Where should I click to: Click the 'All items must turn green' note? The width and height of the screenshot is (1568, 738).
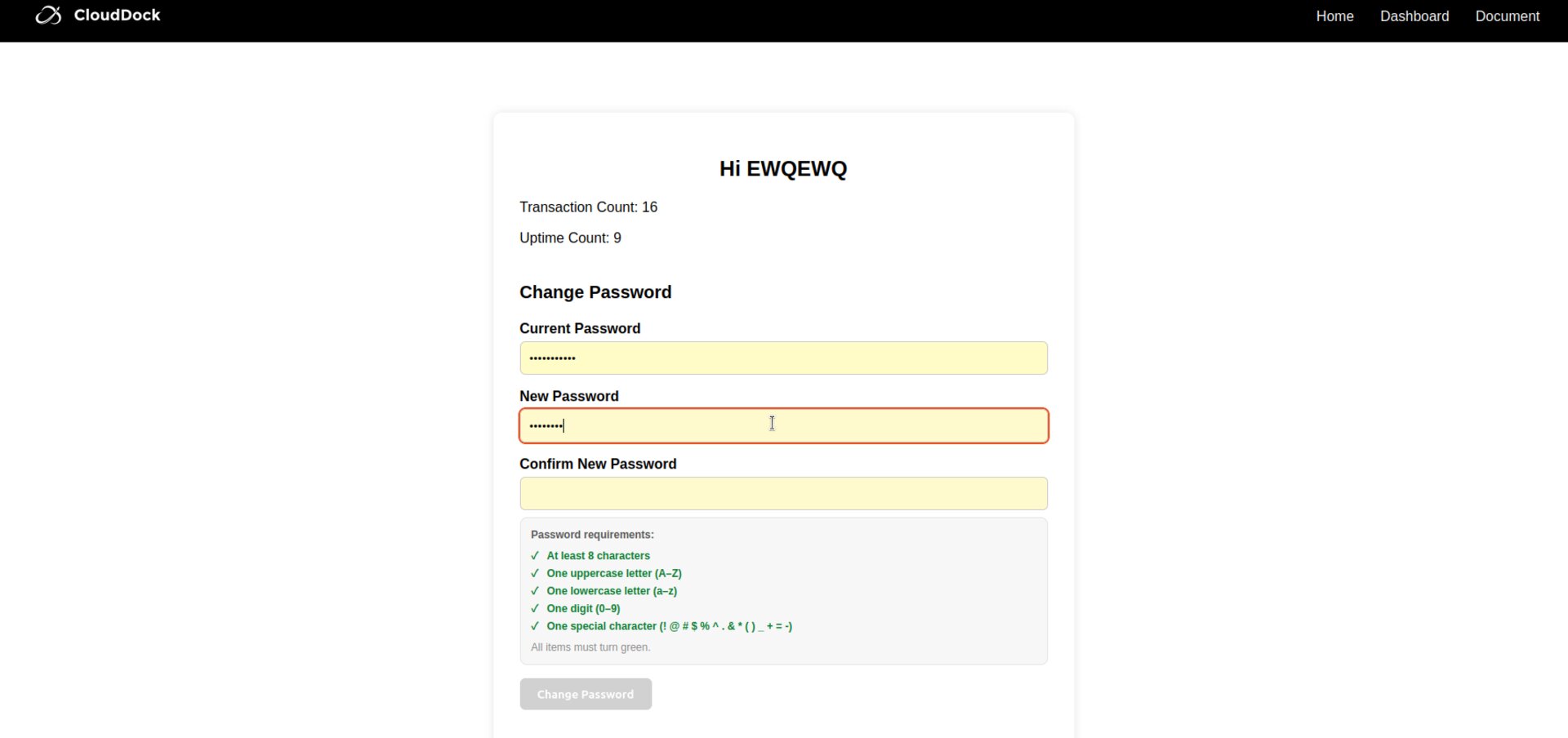590,647
